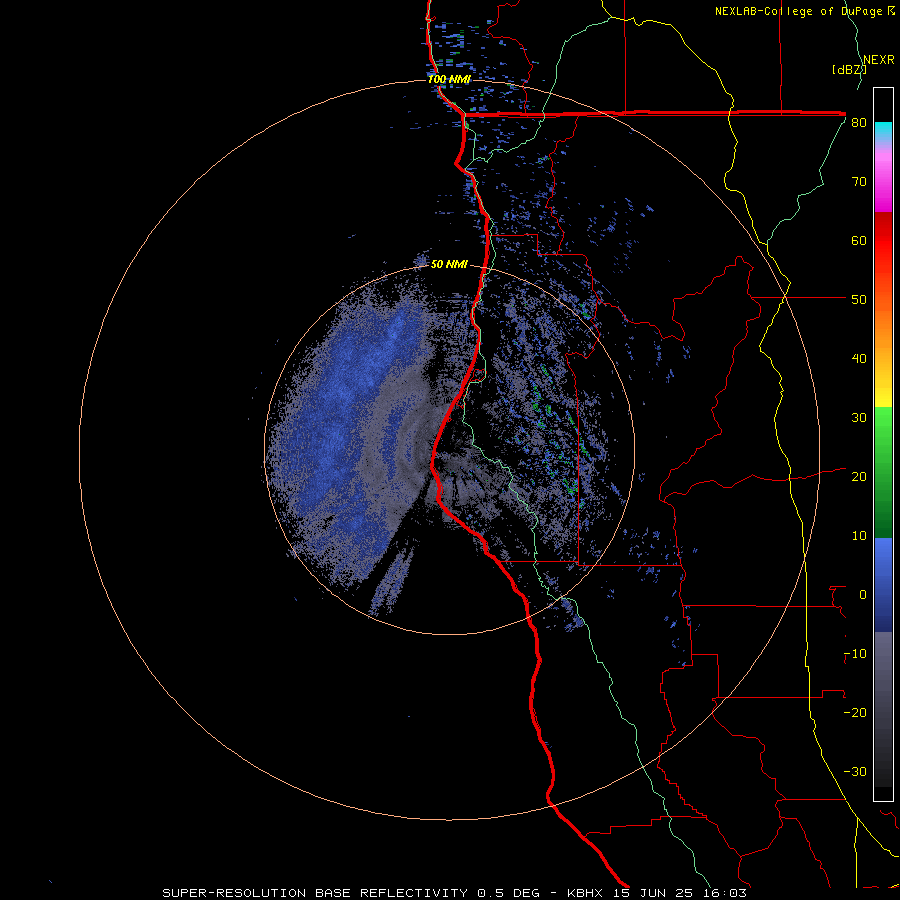Click the 50 value on dBZ scale
900x900 pixels.
pyautogui.click(x=859, y=300)
